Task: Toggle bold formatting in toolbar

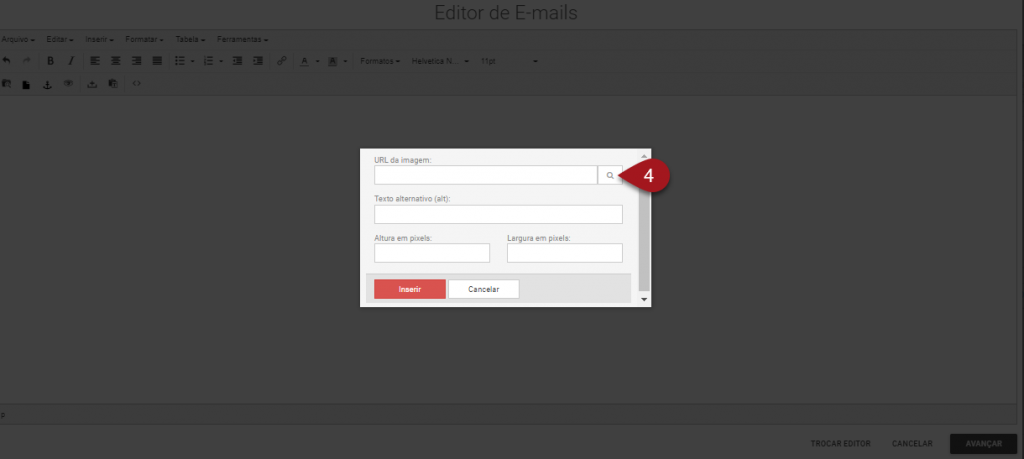Action: pyautogui.click(x=50, y=61)
